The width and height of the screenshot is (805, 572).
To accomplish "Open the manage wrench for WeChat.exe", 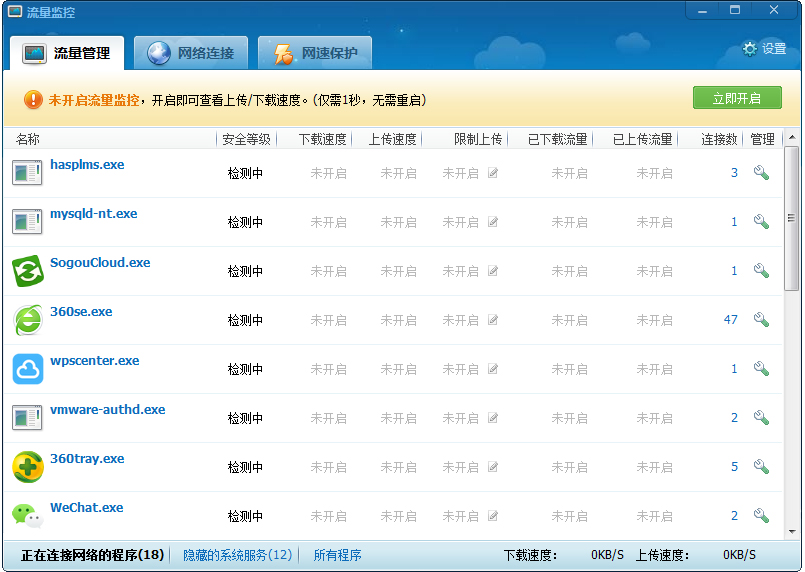I will [761, 516].
